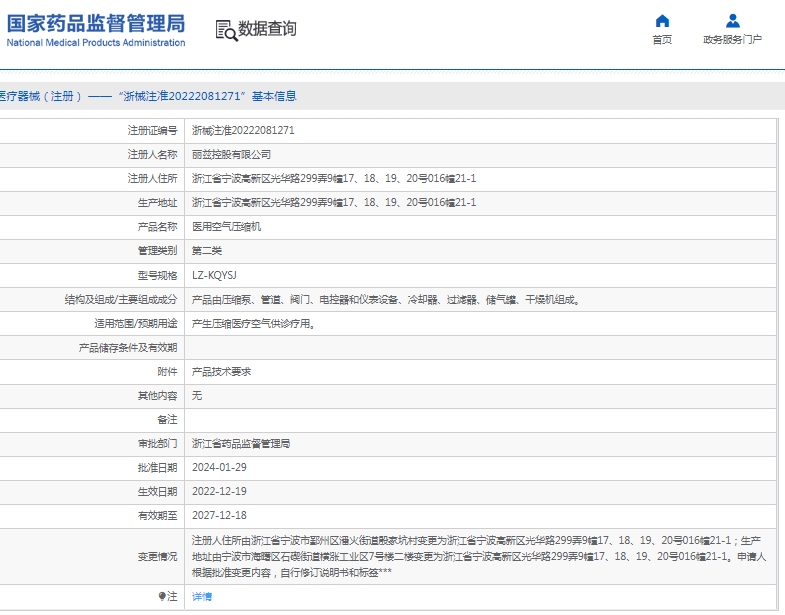Click the 注册人住所 address value
This screenshot has height=615, width=785.
334,178
